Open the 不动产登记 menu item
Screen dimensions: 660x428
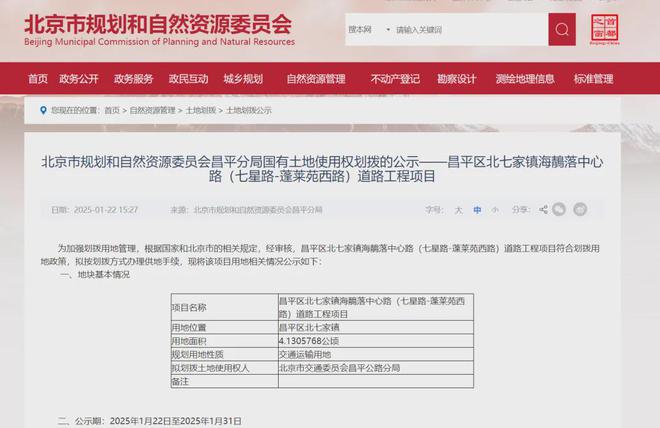(x=395, y=79)
